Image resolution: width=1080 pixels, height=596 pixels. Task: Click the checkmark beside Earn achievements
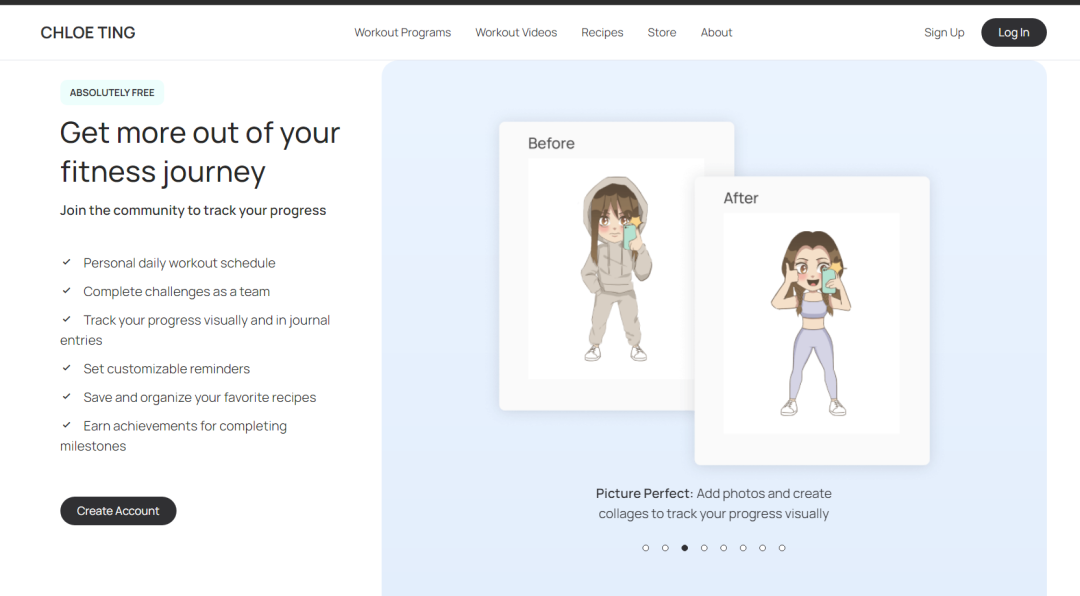67,425
